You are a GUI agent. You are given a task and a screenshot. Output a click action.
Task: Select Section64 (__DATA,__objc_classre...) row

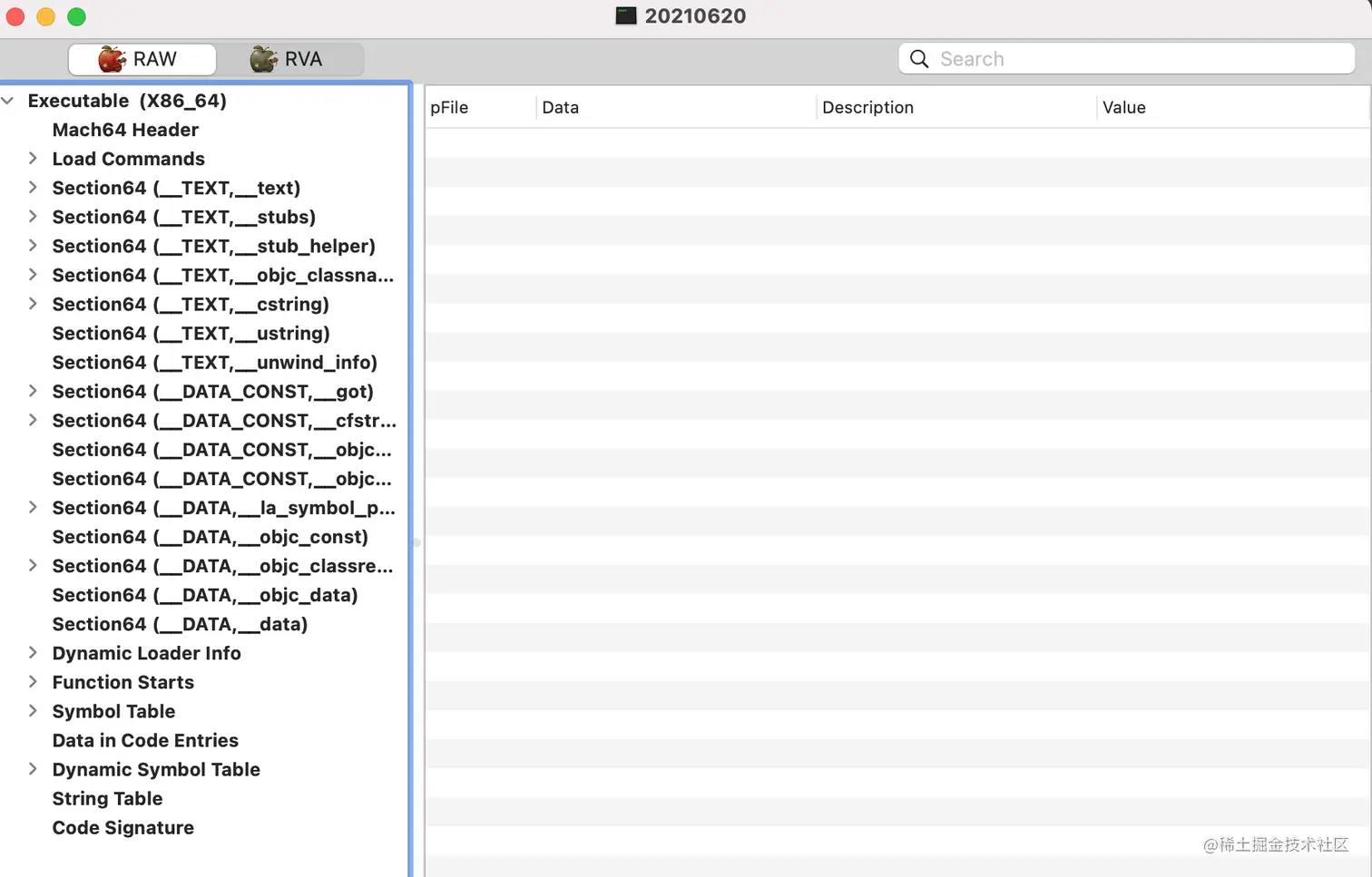coord(223,565)
